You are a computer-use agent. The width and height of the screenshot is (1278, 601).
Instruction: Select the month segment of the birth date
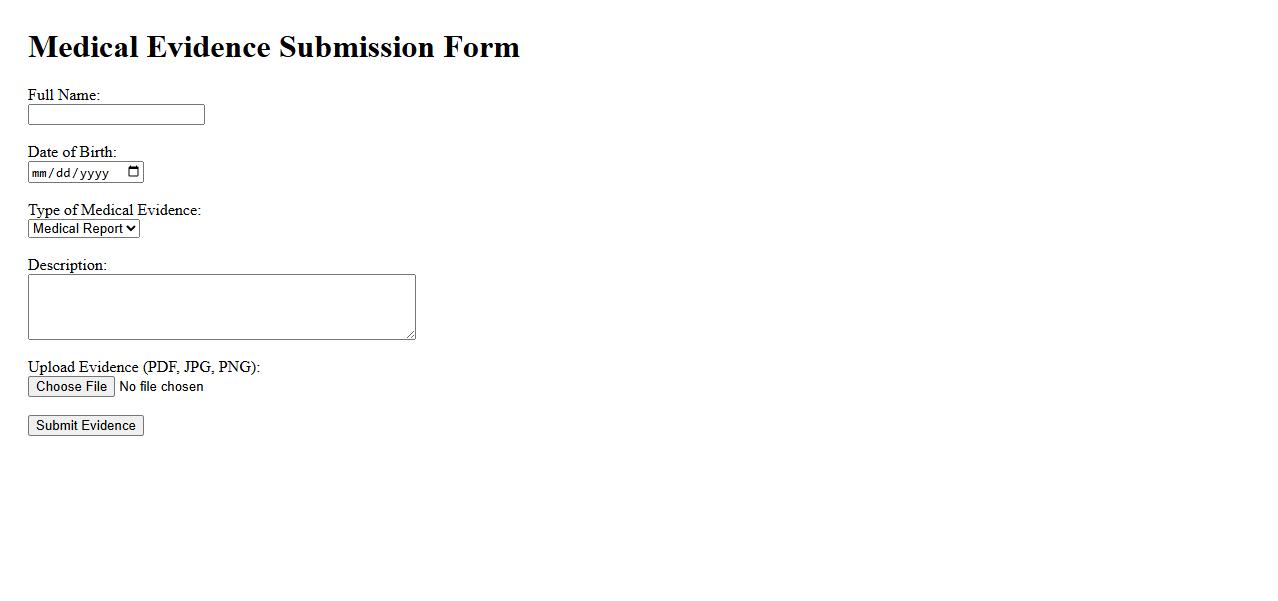pos(39,173)
